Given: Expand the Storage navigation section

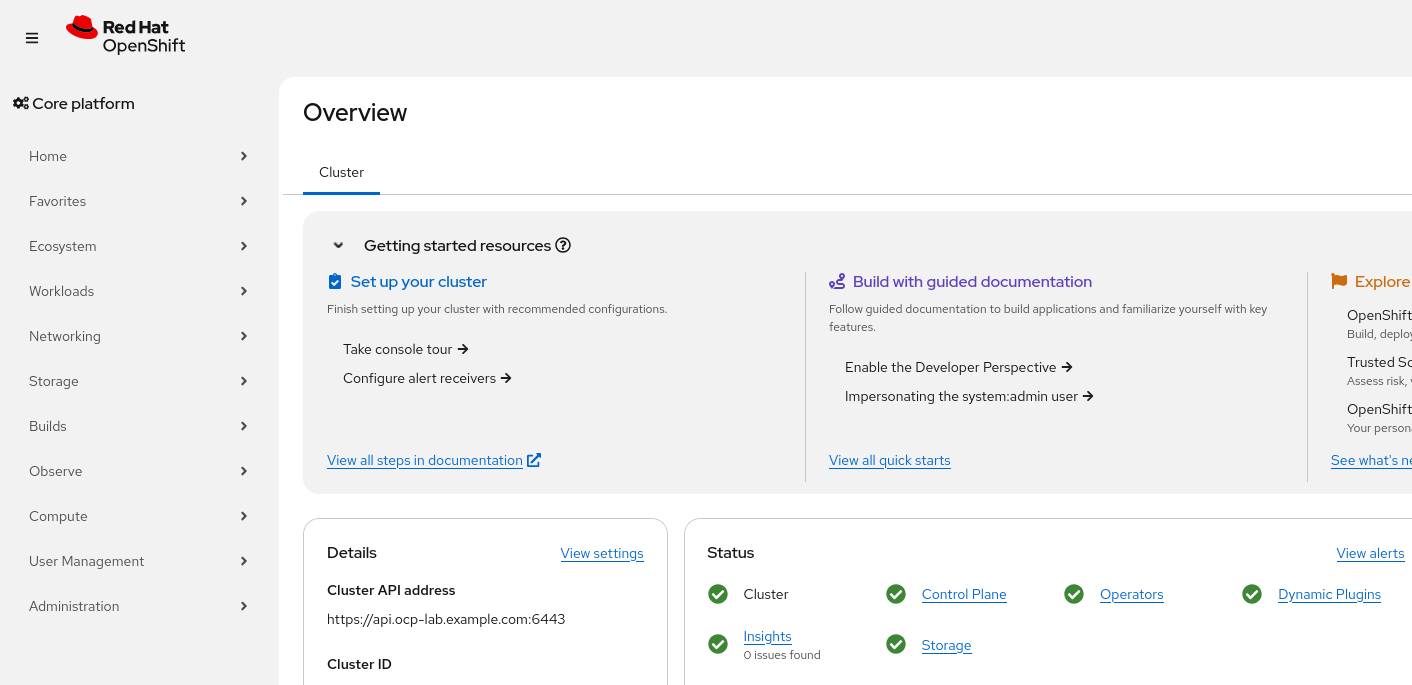Looking at the screenshot, I should [x=139, y=381].
